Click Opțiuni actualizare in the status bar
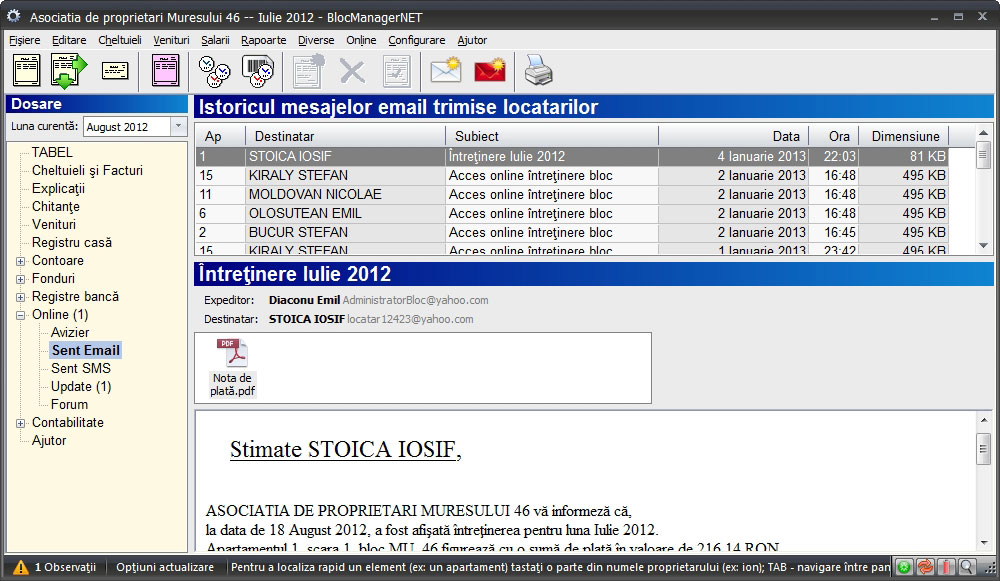This screenshot has height=581, width=1000. pos(165,567)
